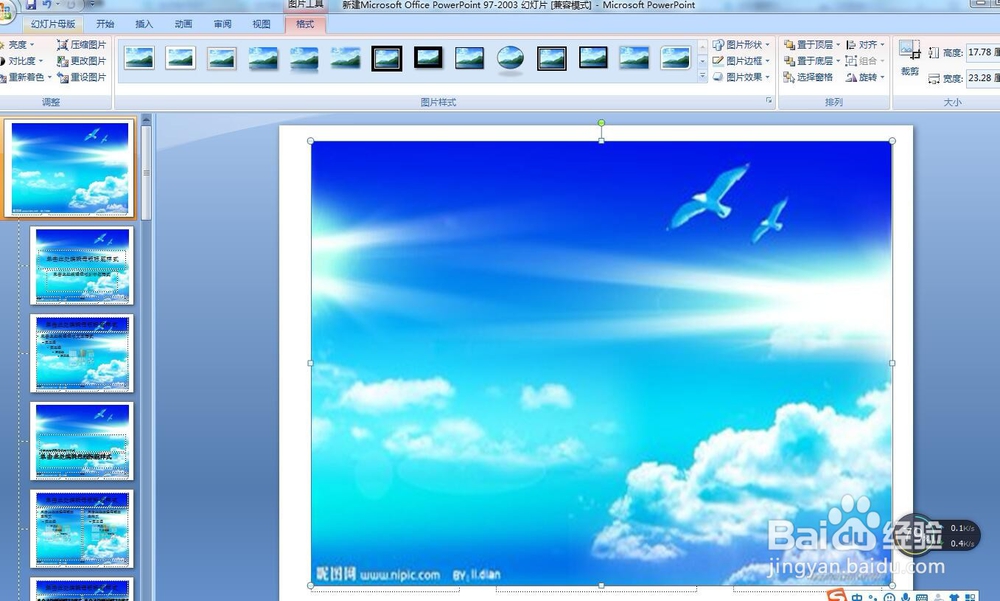The width and height of the screenshot is (1000, 601).
Task: Open the Brightness (亮度) dropdown
Action: click(17, 45)
